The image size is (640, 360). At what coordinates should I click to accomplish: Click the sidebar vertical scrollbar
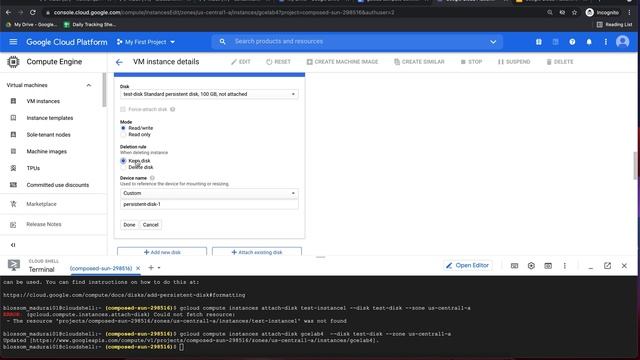[104, 90]
